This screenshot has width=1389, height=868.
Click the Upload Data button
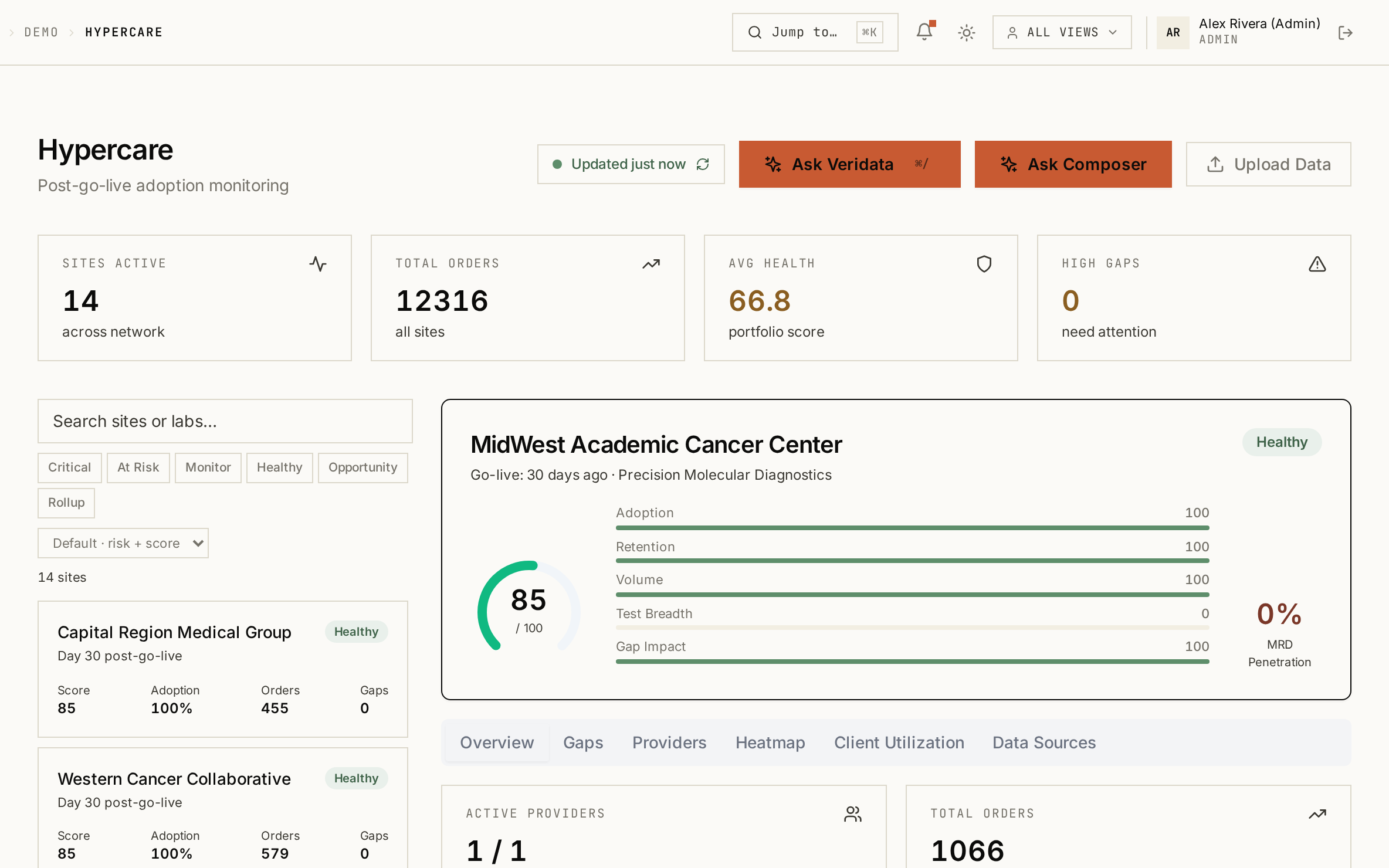[x=1269, y=164]
